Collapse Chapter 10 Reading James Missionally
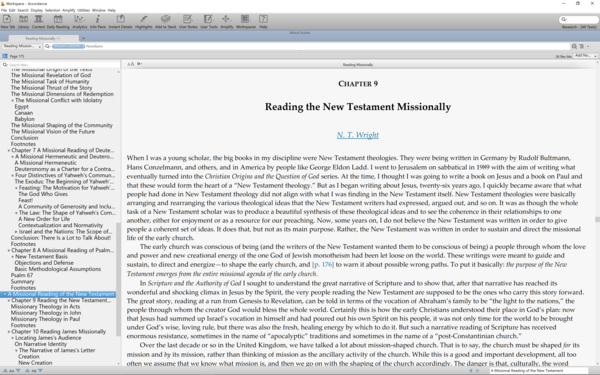 [8, 332]
